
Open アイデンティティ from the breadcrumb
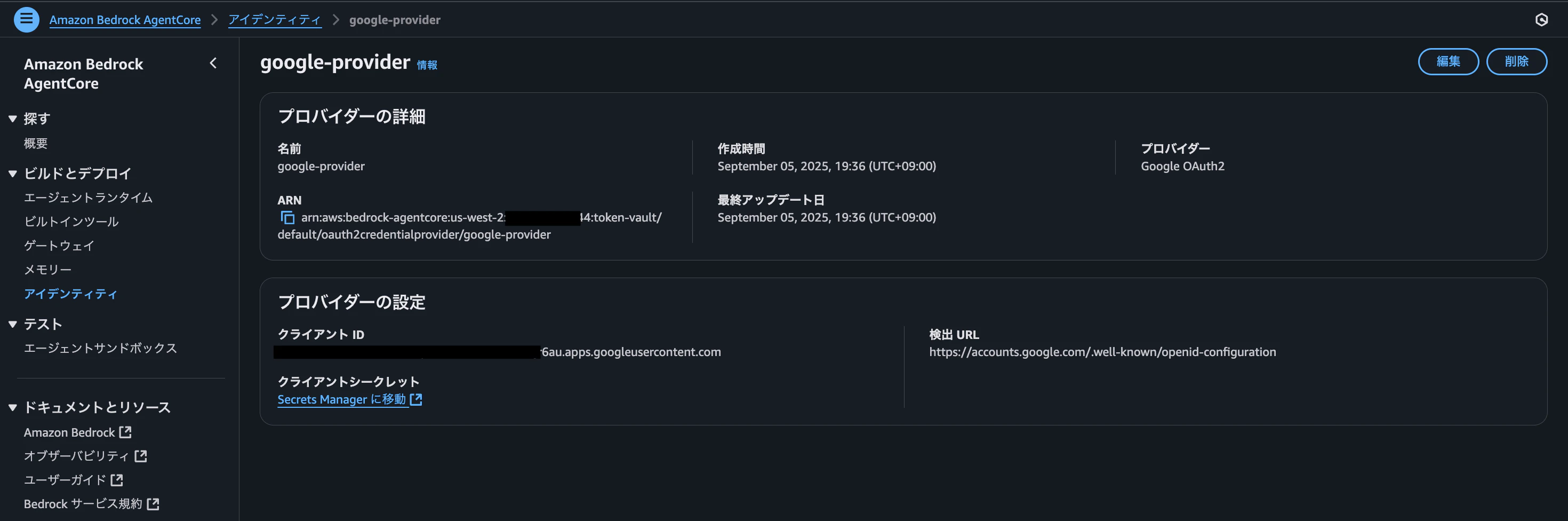coord(274,20)
